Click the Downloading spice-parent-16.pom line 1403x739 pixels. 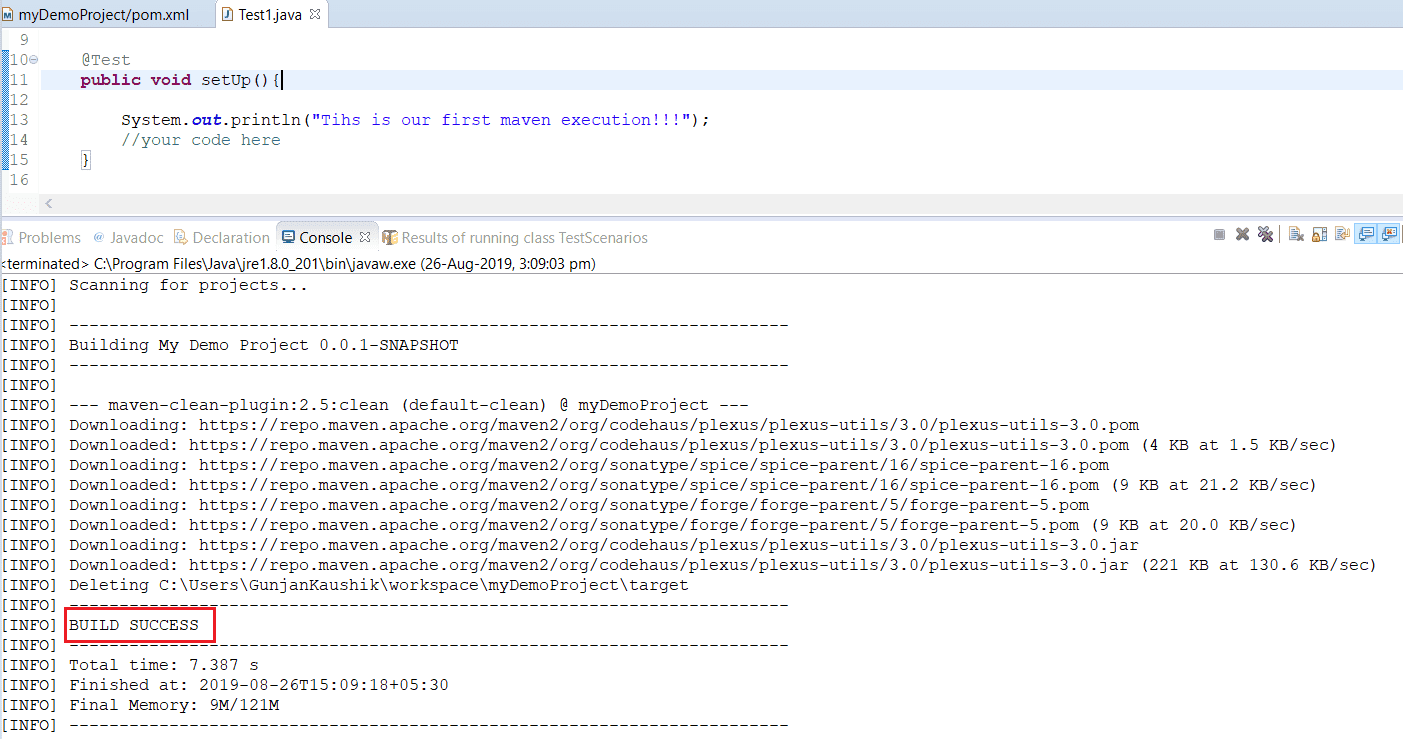click(589, 465)
